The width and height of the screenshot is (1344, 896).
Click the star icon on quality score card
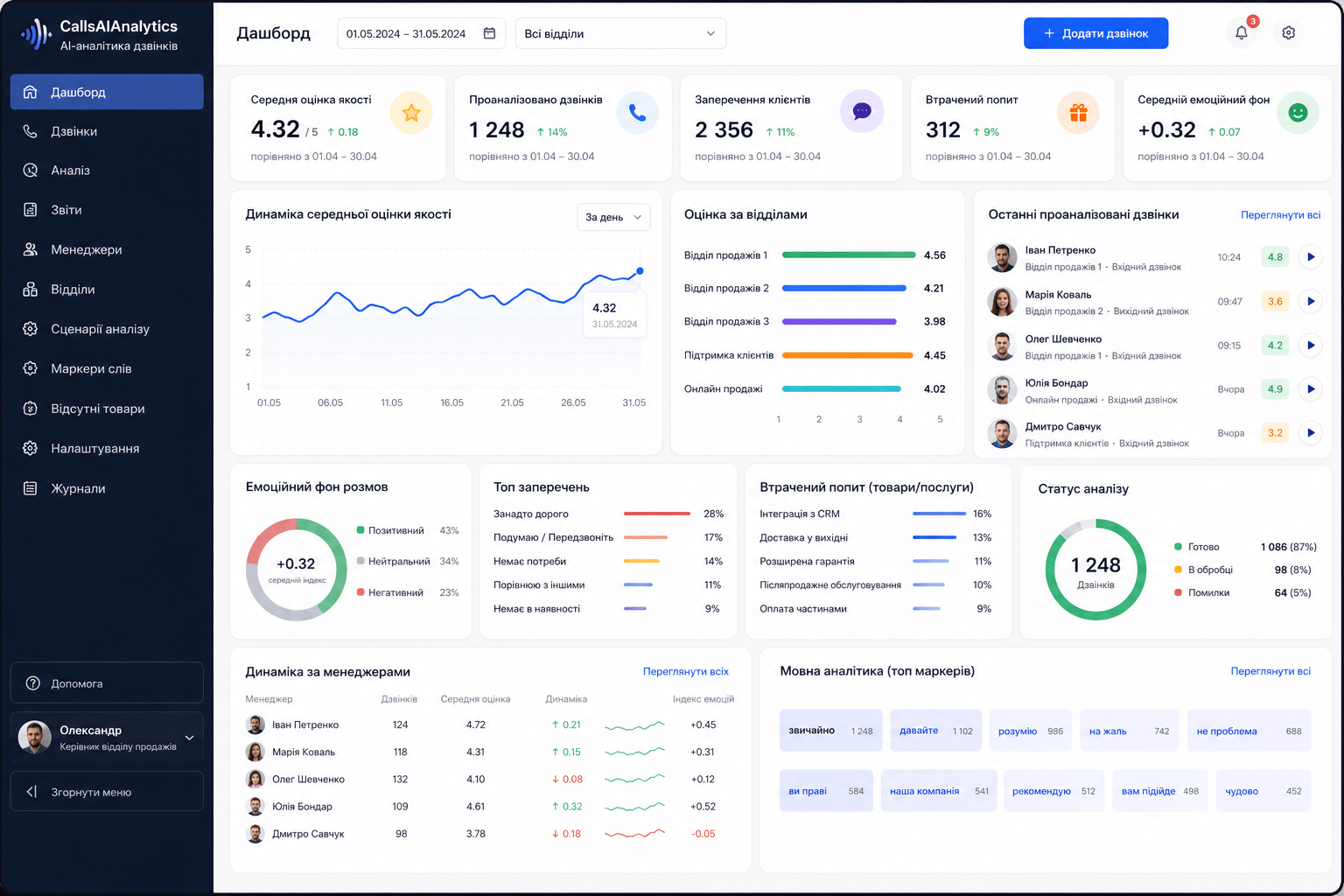click(x=411, y=113)
